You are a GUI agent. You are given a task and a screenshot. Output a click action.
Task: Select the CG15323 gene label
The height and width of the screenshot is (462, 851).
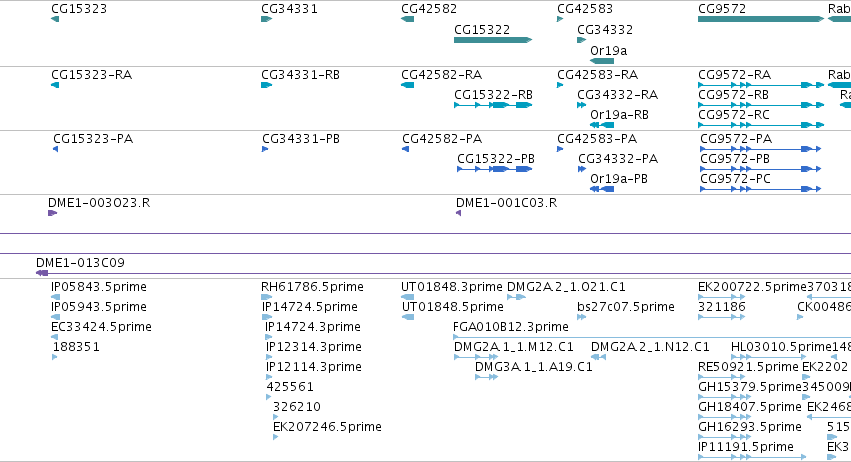tap(79, 9)
